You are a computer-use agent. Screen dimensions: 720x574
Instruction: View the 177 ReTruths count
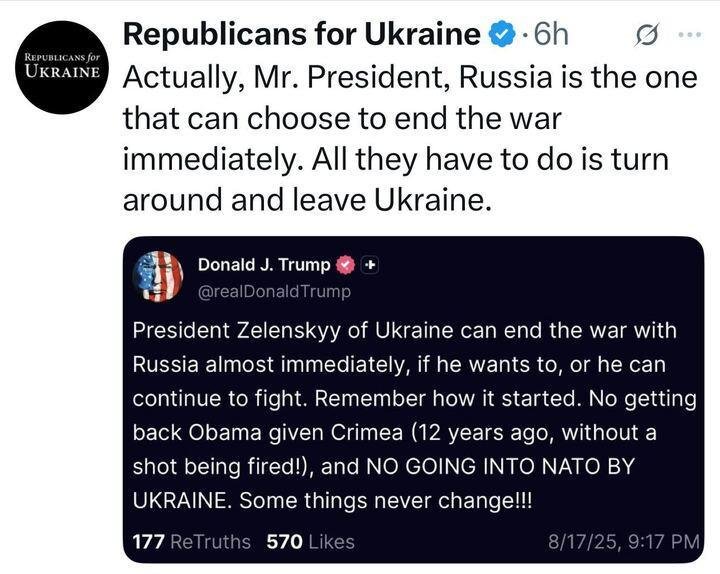tap(192, 541)
